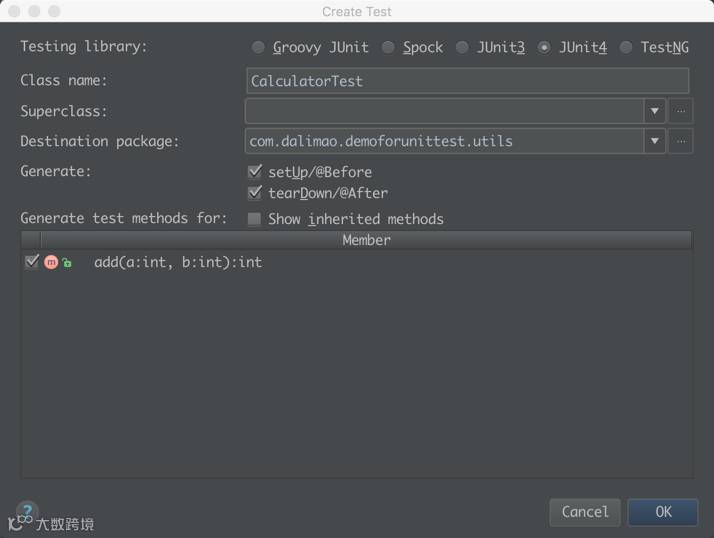Enable Show inherited methods checkbox

pos(254,219)
